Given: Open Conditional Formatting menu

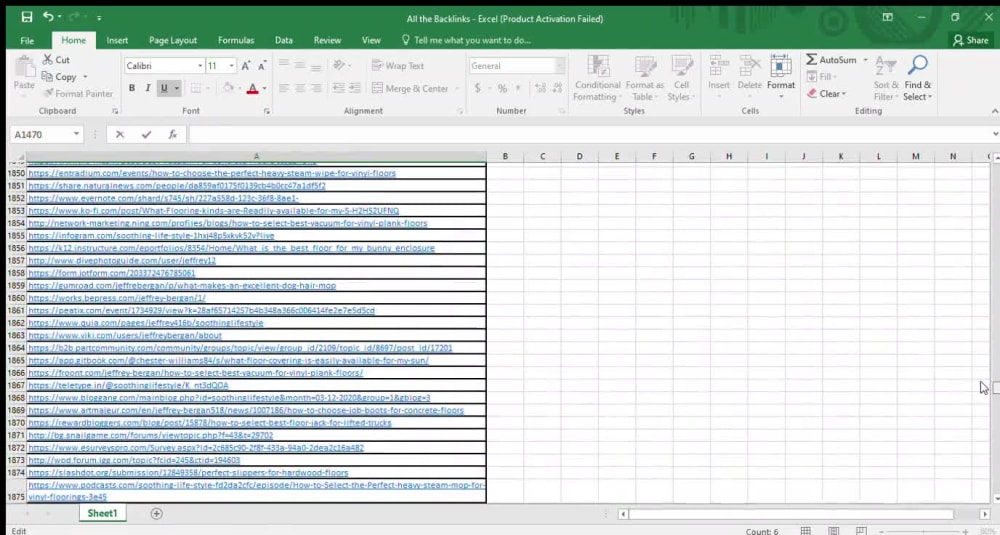Looking at the screenshot, I should 597,78.
